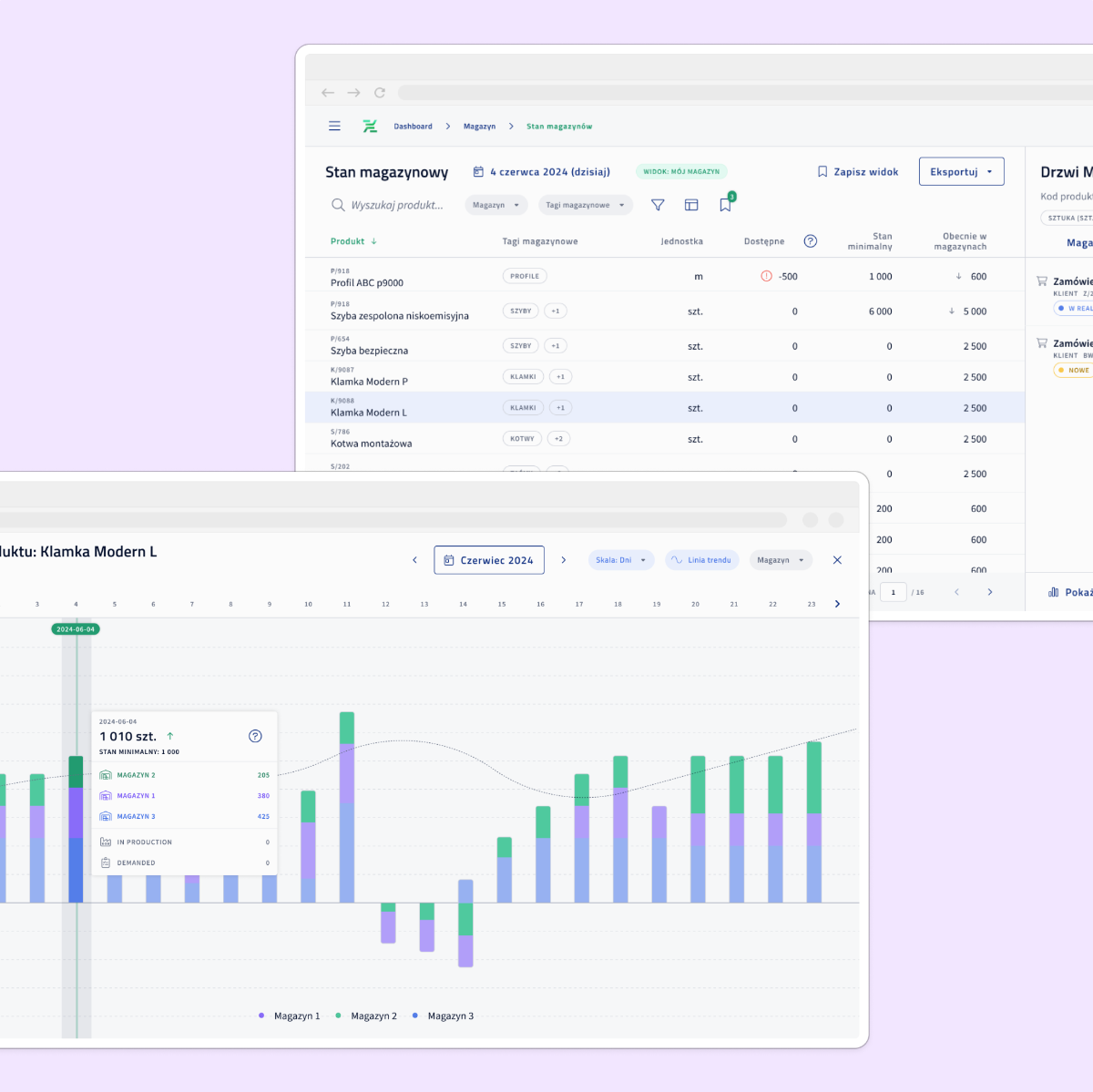
Task: Open the Magazyn breadcrumb item
Action: [479, 127]
